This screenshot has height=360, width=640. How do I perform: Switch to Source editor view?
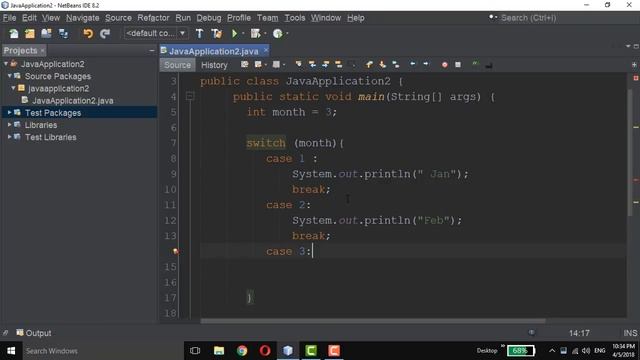178,65
